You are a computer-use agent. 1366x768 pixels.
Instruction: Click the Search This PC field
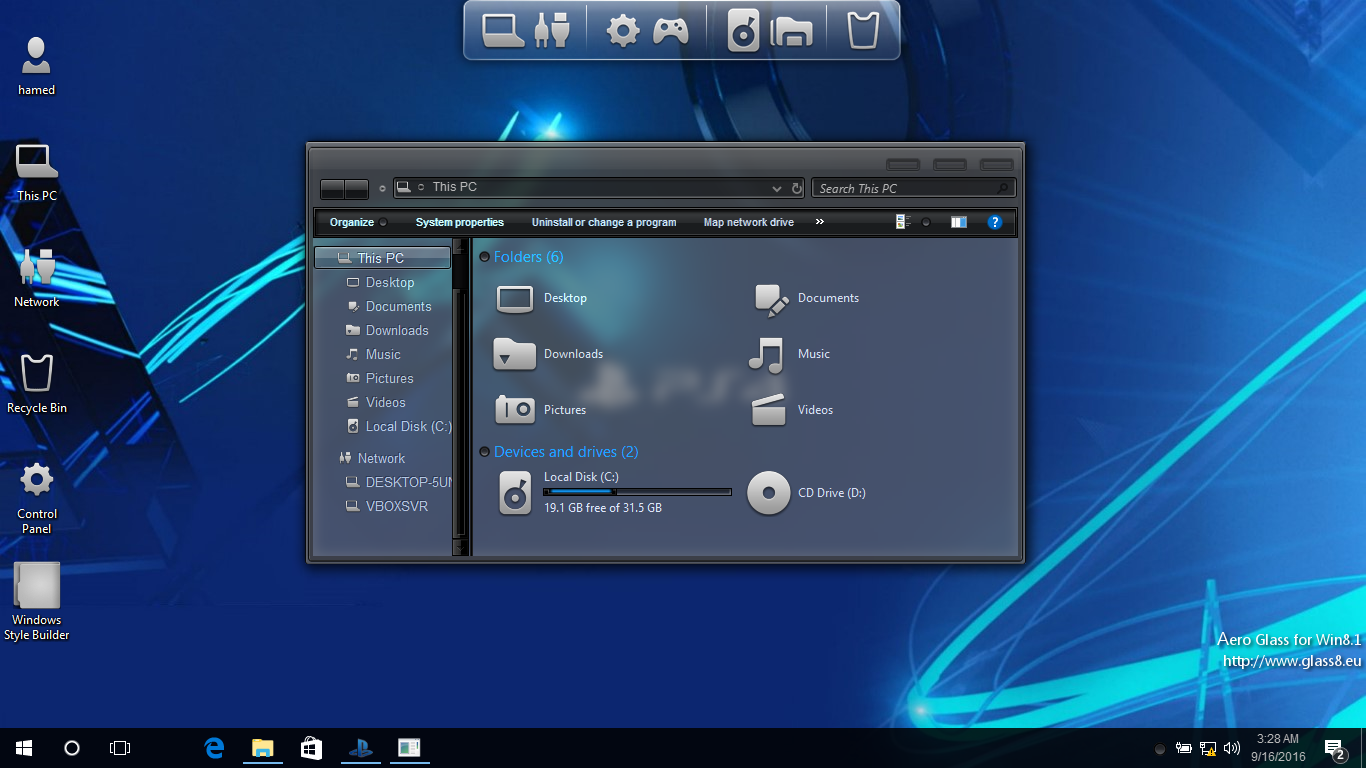[905, 188]
